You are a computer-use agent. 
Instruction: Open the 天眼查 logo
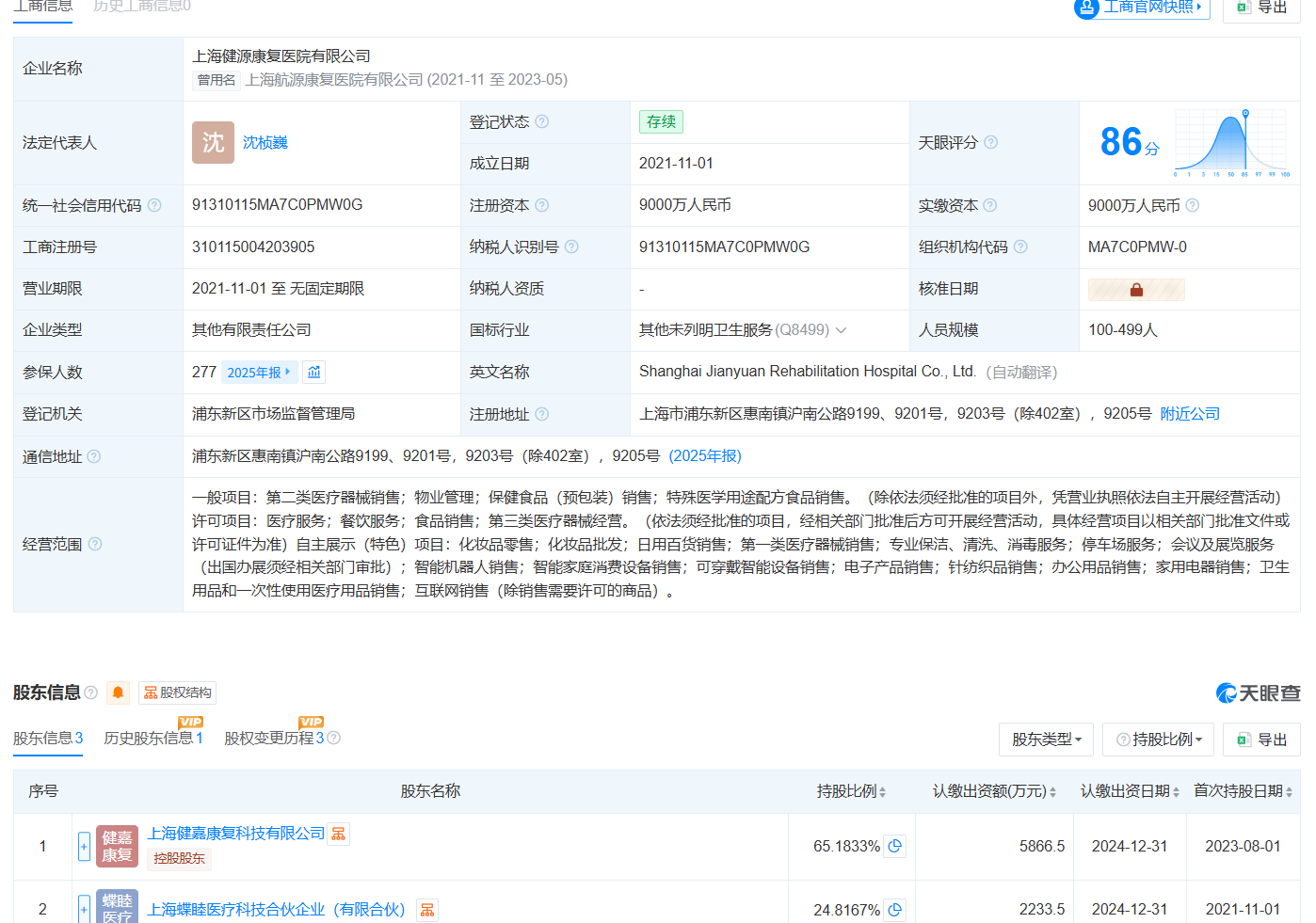point(1258,693)
